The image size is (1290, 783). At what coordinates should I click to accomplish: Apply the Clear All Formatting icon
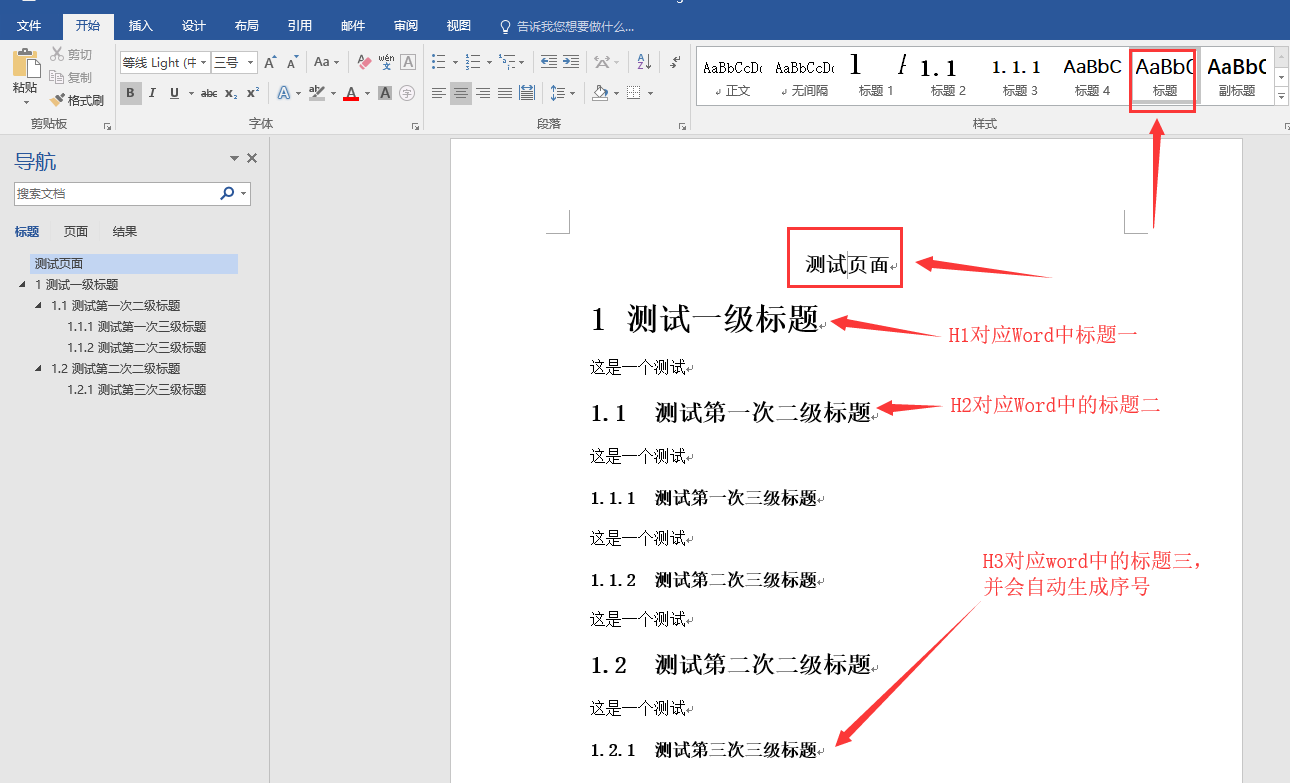click(362, 61)
